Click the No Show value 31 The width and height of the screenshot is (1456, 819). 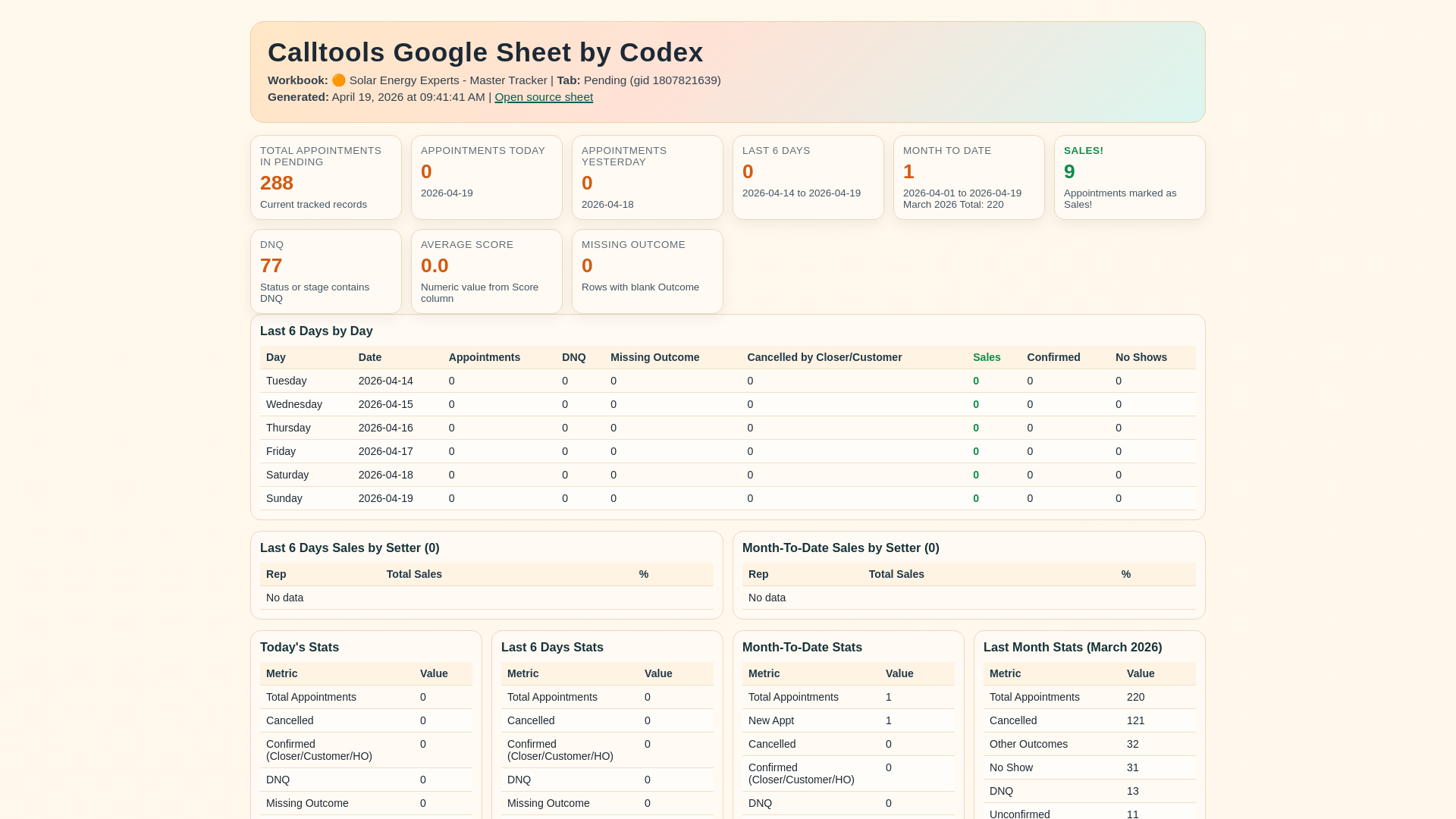[x=1132, y=767]
